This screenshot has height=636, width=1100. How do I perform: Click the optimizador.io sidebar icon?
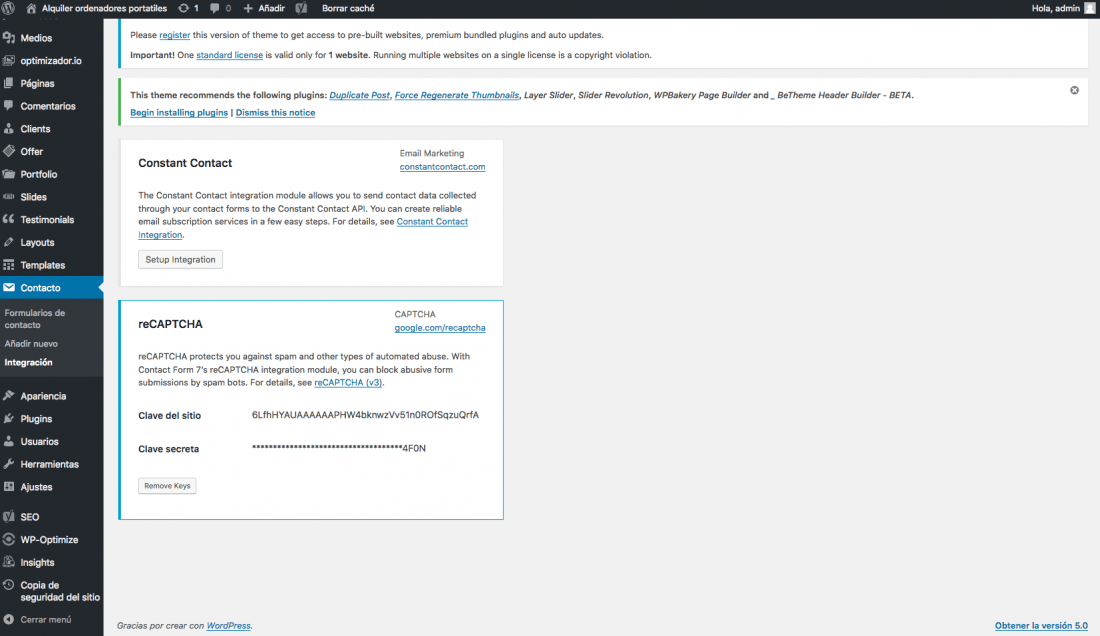9,60
